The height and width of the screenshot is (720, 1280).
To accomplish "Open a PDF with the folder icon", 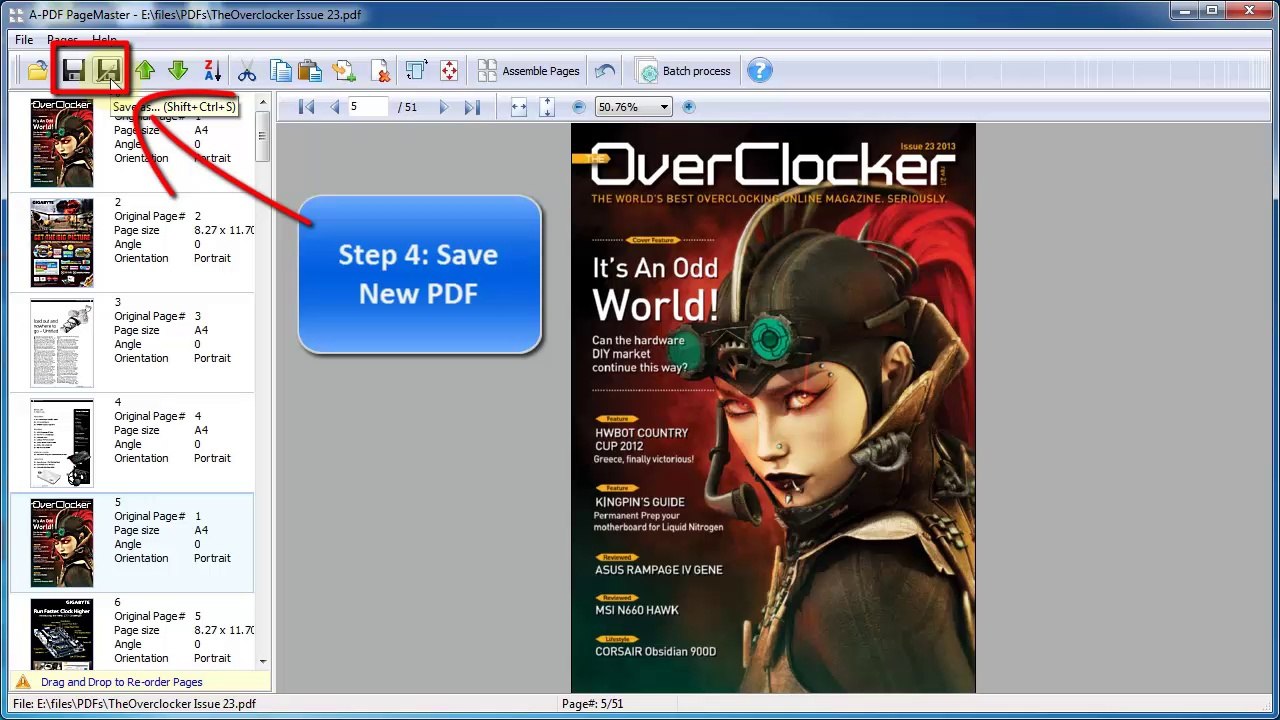I will [38, 71].
